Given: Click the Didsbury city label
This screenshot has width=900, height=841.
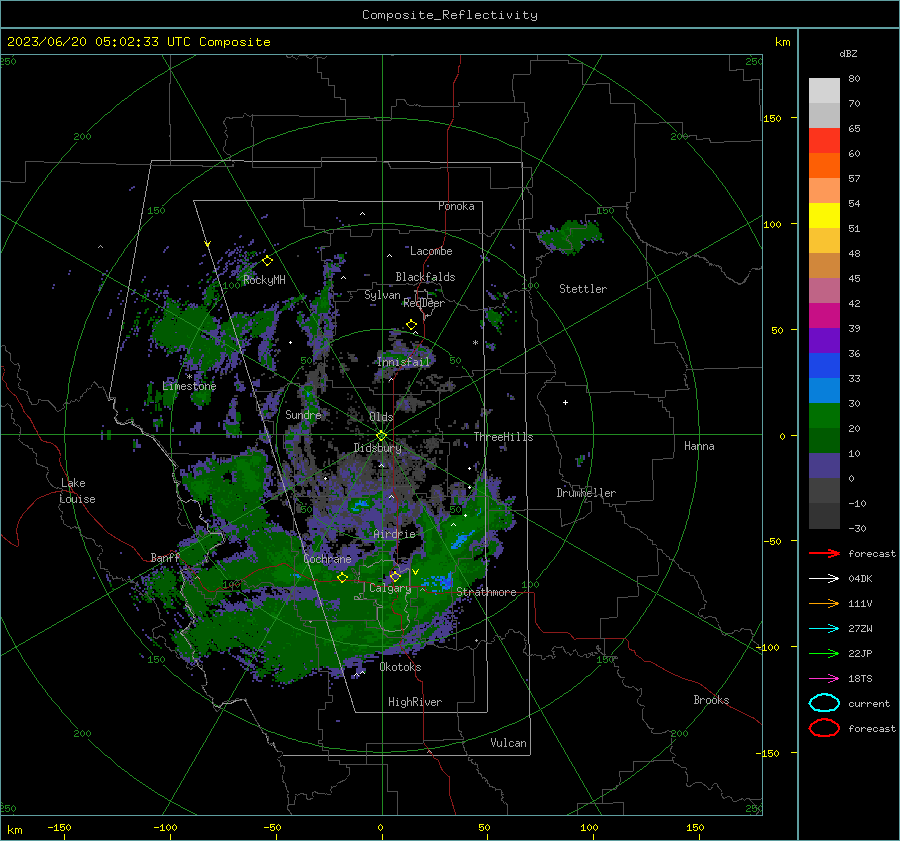Looking at the screenshot, I should coord(377,448).
